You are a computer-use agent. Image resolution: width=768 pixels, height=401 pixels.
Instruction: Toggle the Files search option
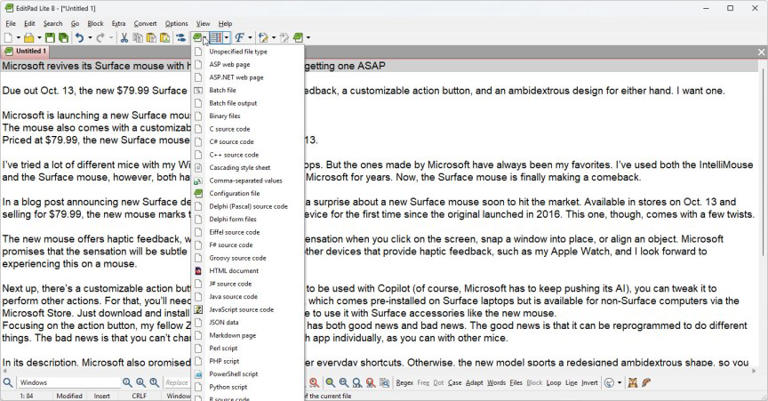(x=516, y=382)
